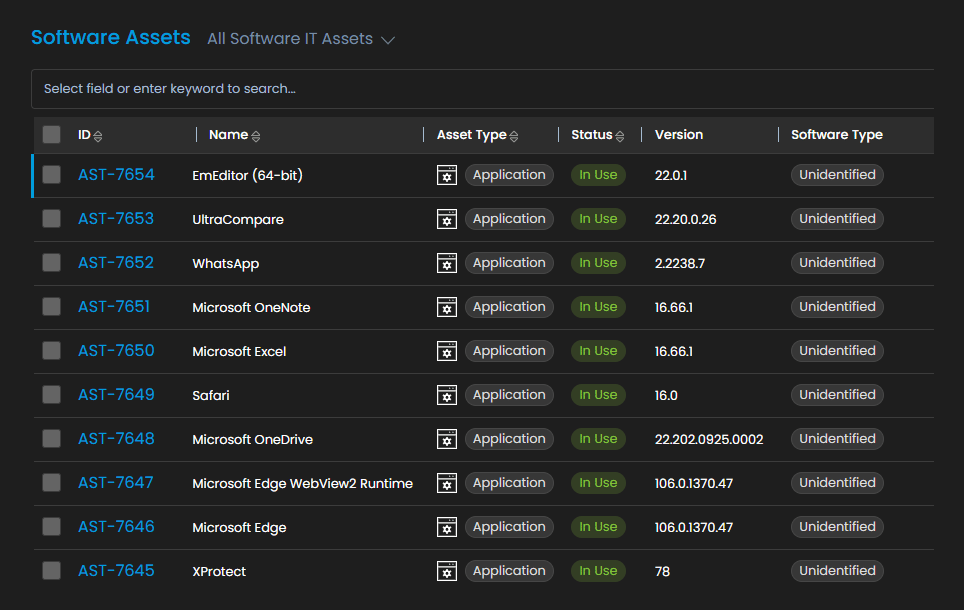Select the checkbox for AST-7654
The width and height of the screenshot is (964, 610).
pyautogui.click(x=52, y=175)
